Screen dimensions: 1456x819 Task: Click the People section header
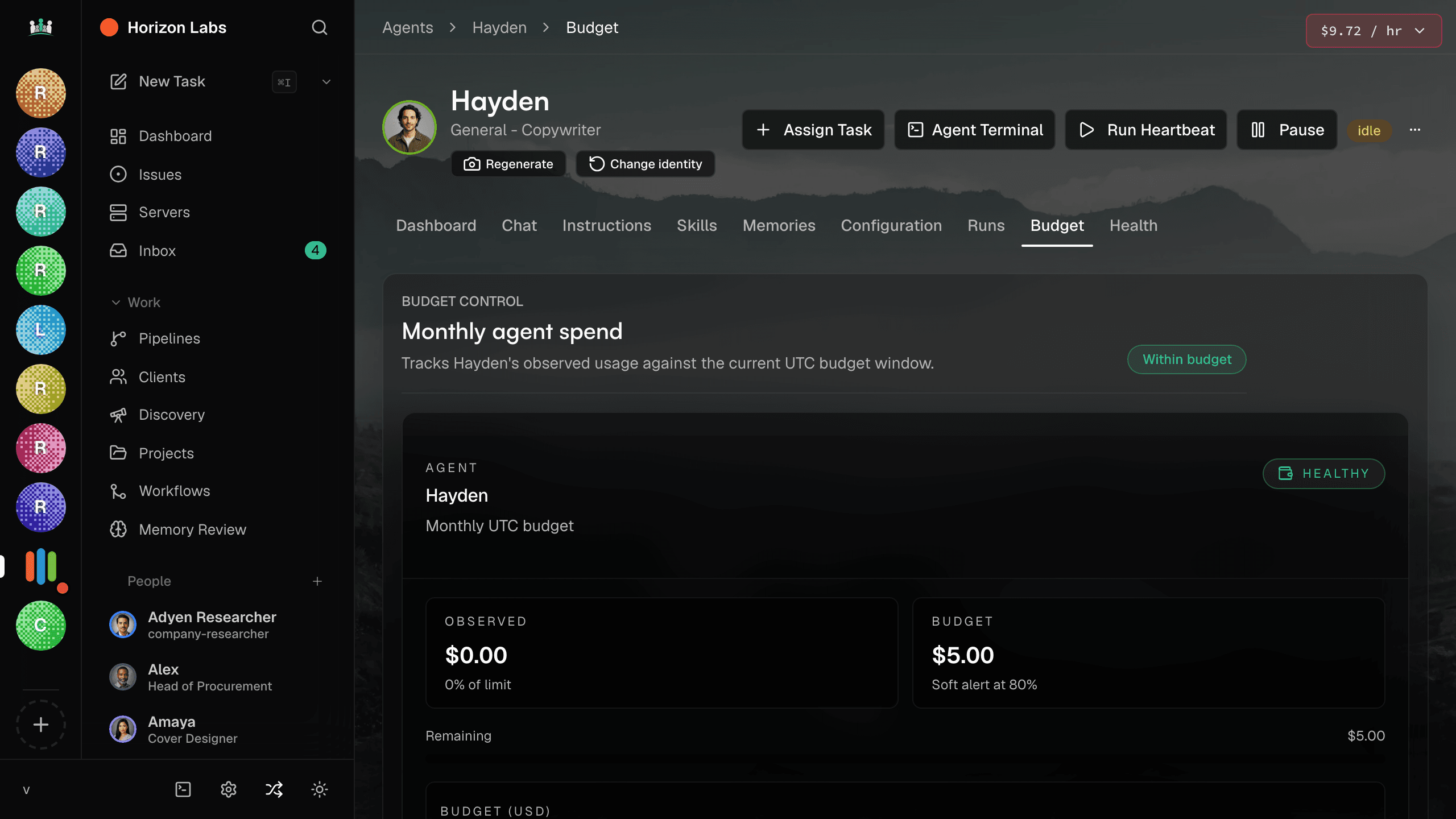pyautogui.click(x=149, y=581)
